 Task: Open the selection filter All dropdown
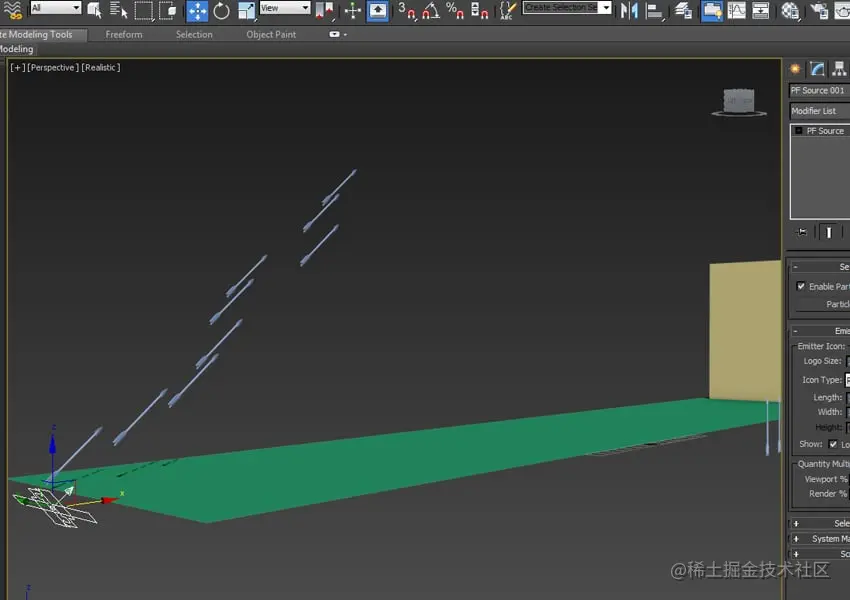click(x=55, y=8)
